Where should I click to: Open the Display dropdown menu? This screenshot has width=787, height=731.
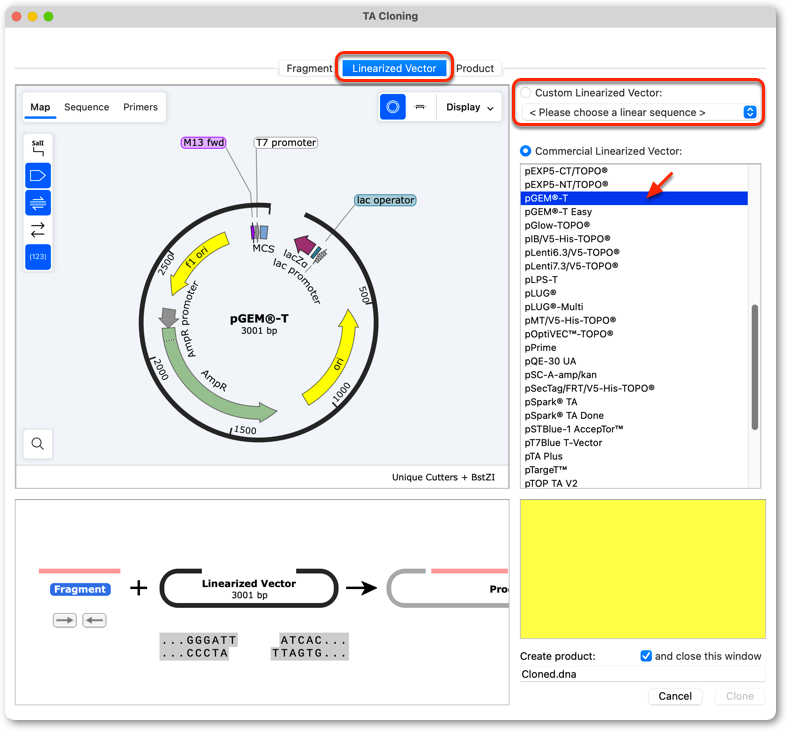(470, 107)
